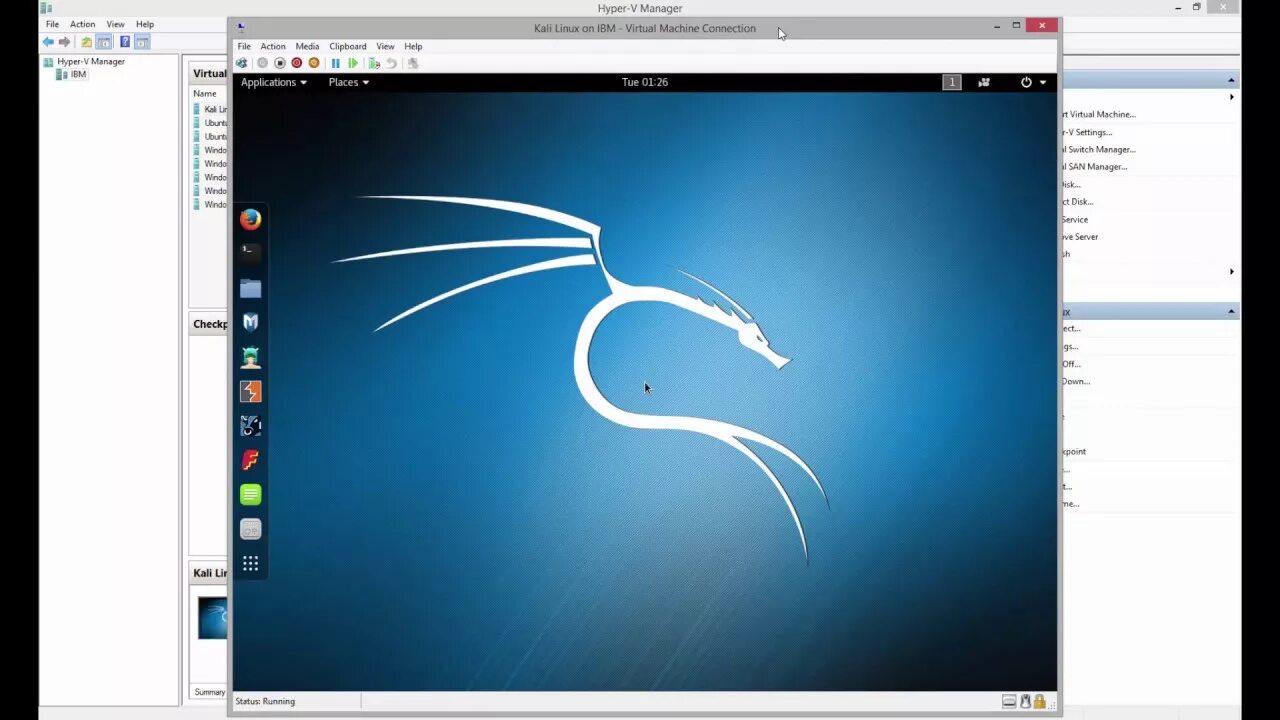
Task: Turn off the VM with the black stop icon
Action: pos(280,63)
